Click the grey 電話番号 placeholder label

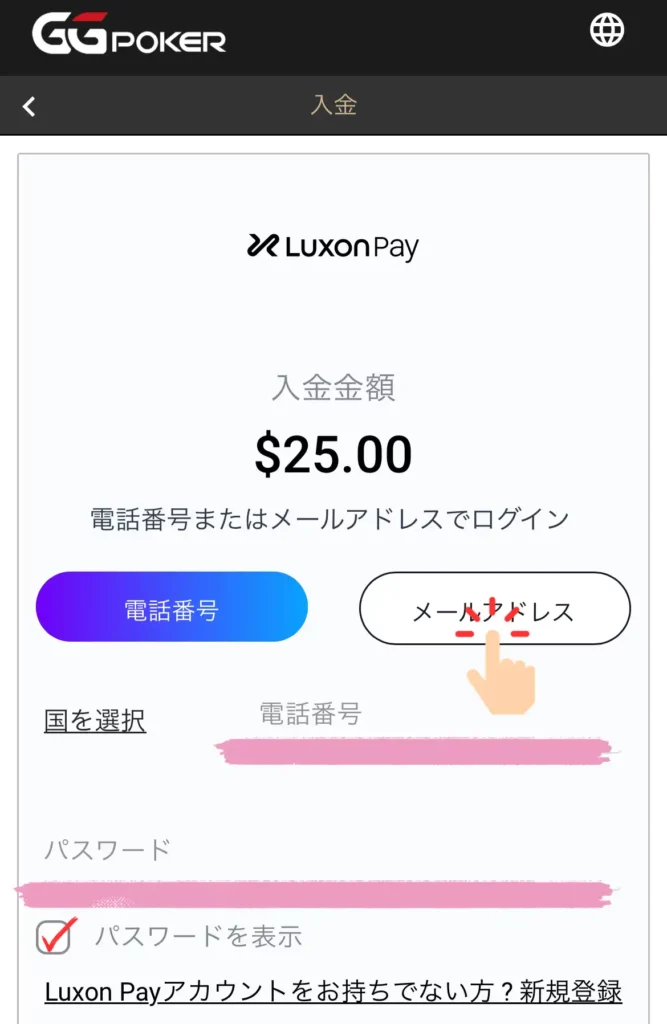[x=310, y=714]
